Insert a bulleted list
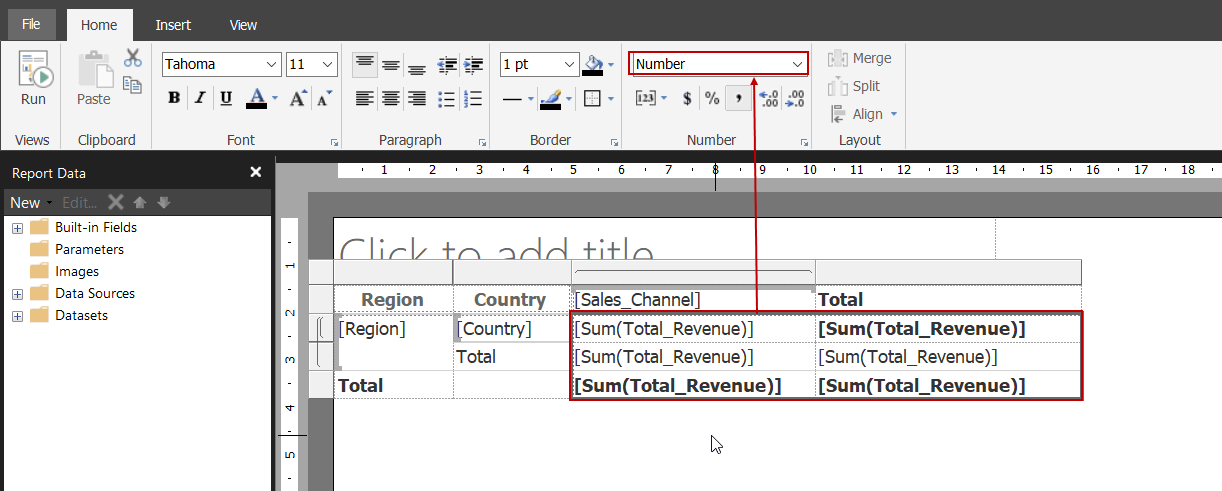Viewport: 1222px width, 491px height. [x=447, y=98]
